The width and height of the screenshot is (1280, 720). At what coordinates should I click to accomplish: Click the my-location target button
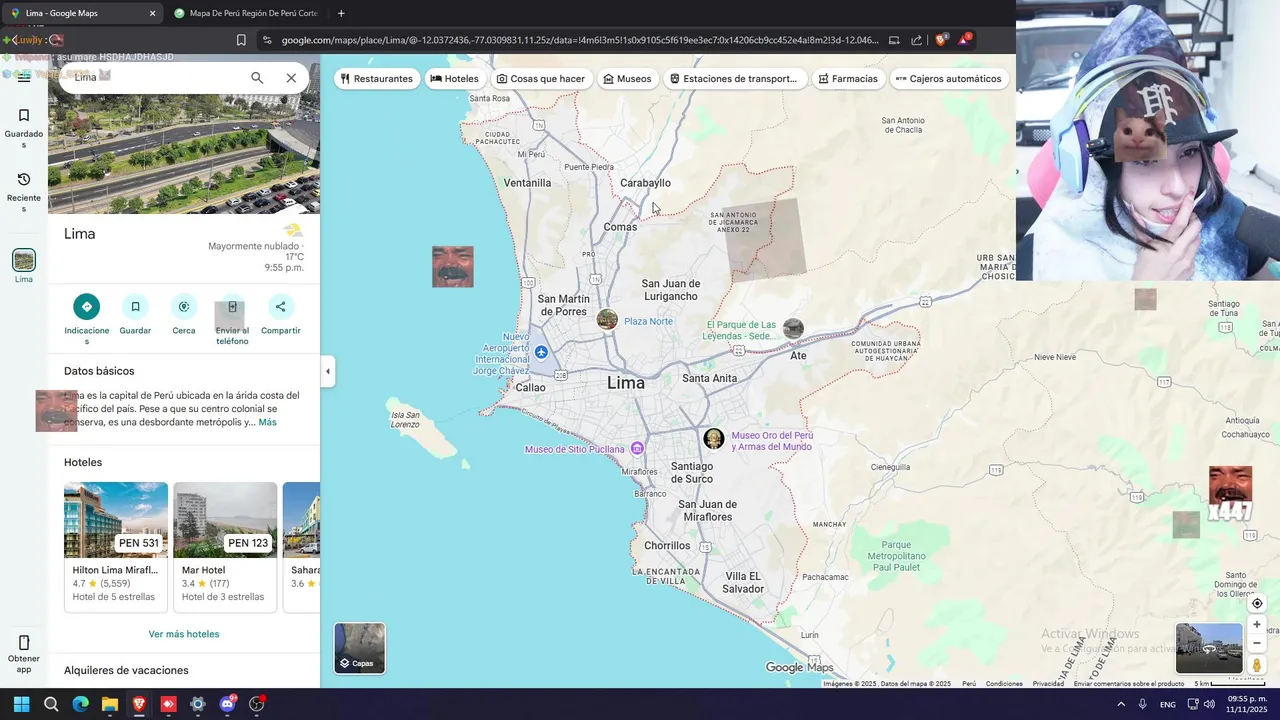1257,603
